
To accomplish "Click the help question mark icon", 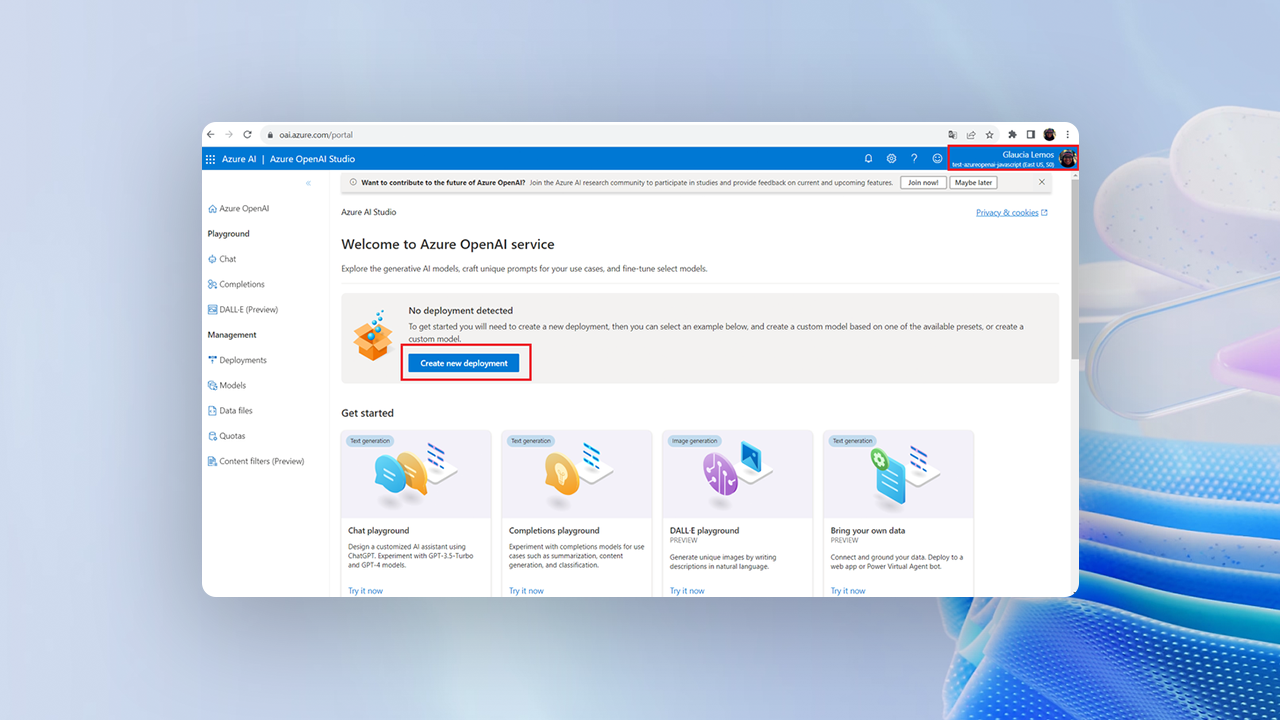I will click(x=914, y=159).
